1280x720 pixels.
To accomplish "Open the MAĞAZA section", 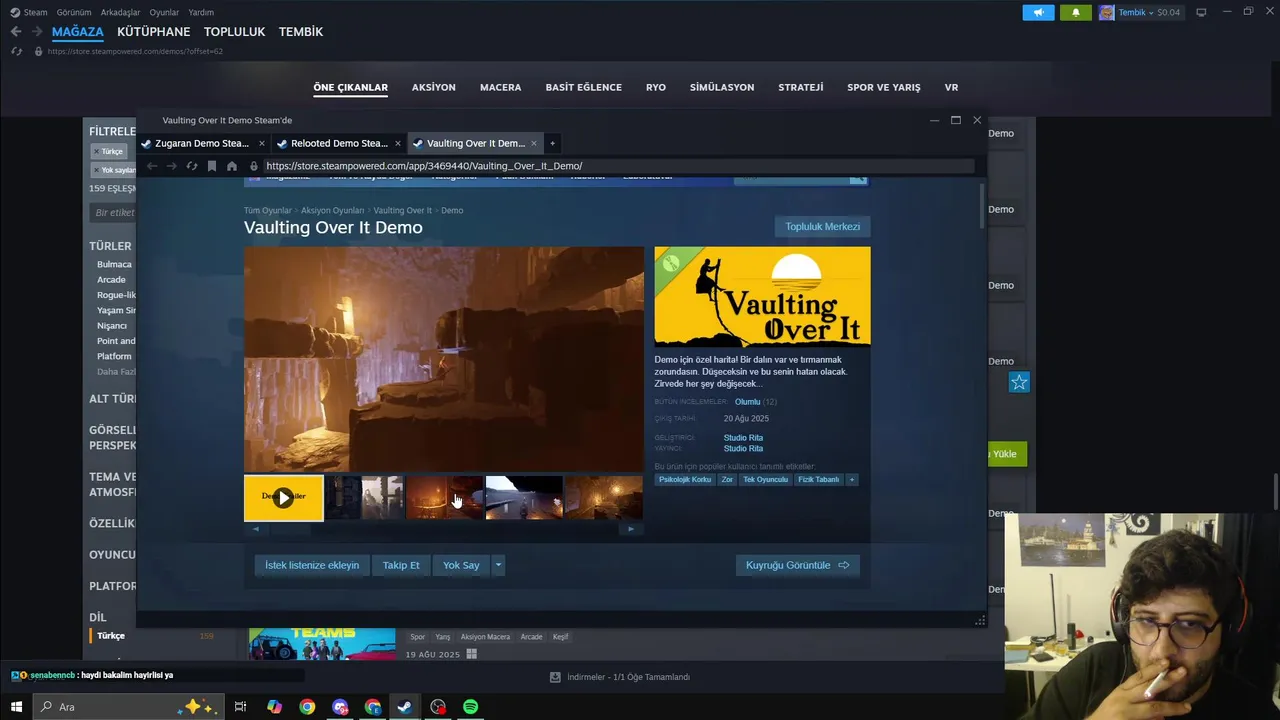I will [x=77, y=32].
